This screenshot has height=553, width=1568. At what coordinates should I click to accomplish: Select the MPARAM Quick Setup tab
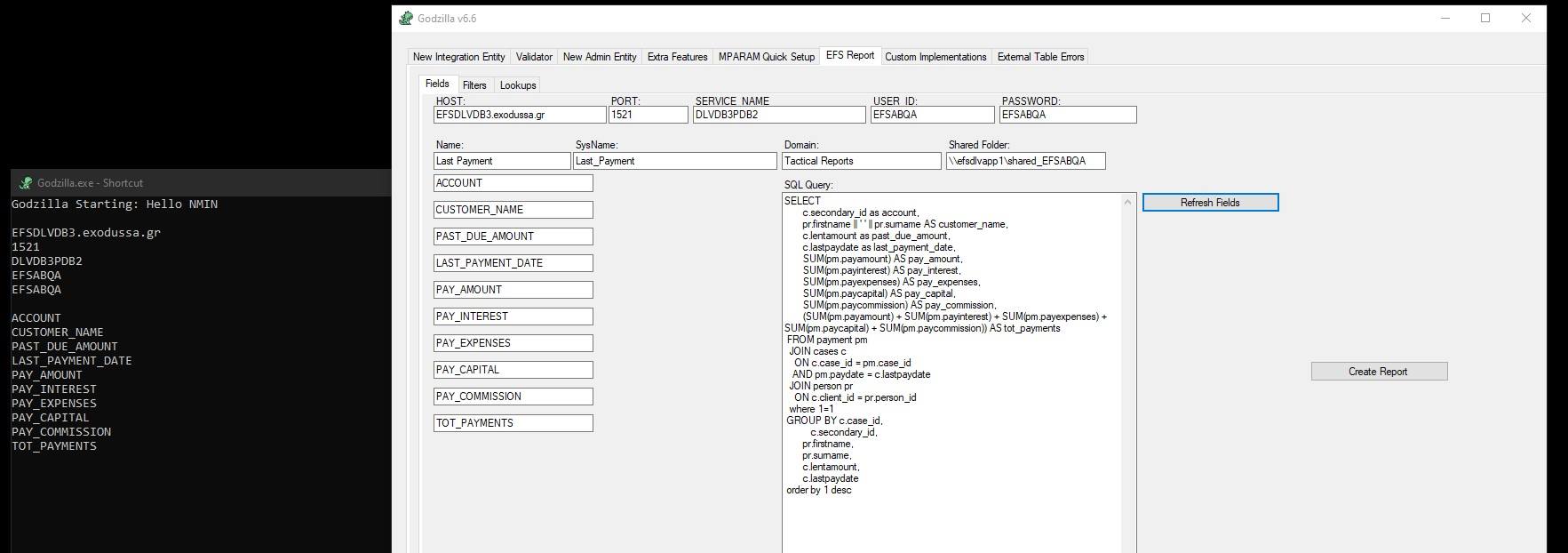[766, 57]
